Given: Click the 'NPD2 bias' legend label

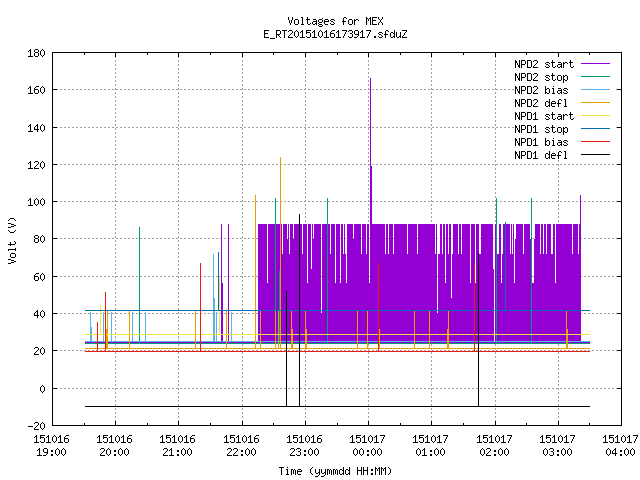Looking at the screenshot, I should 541,90.
